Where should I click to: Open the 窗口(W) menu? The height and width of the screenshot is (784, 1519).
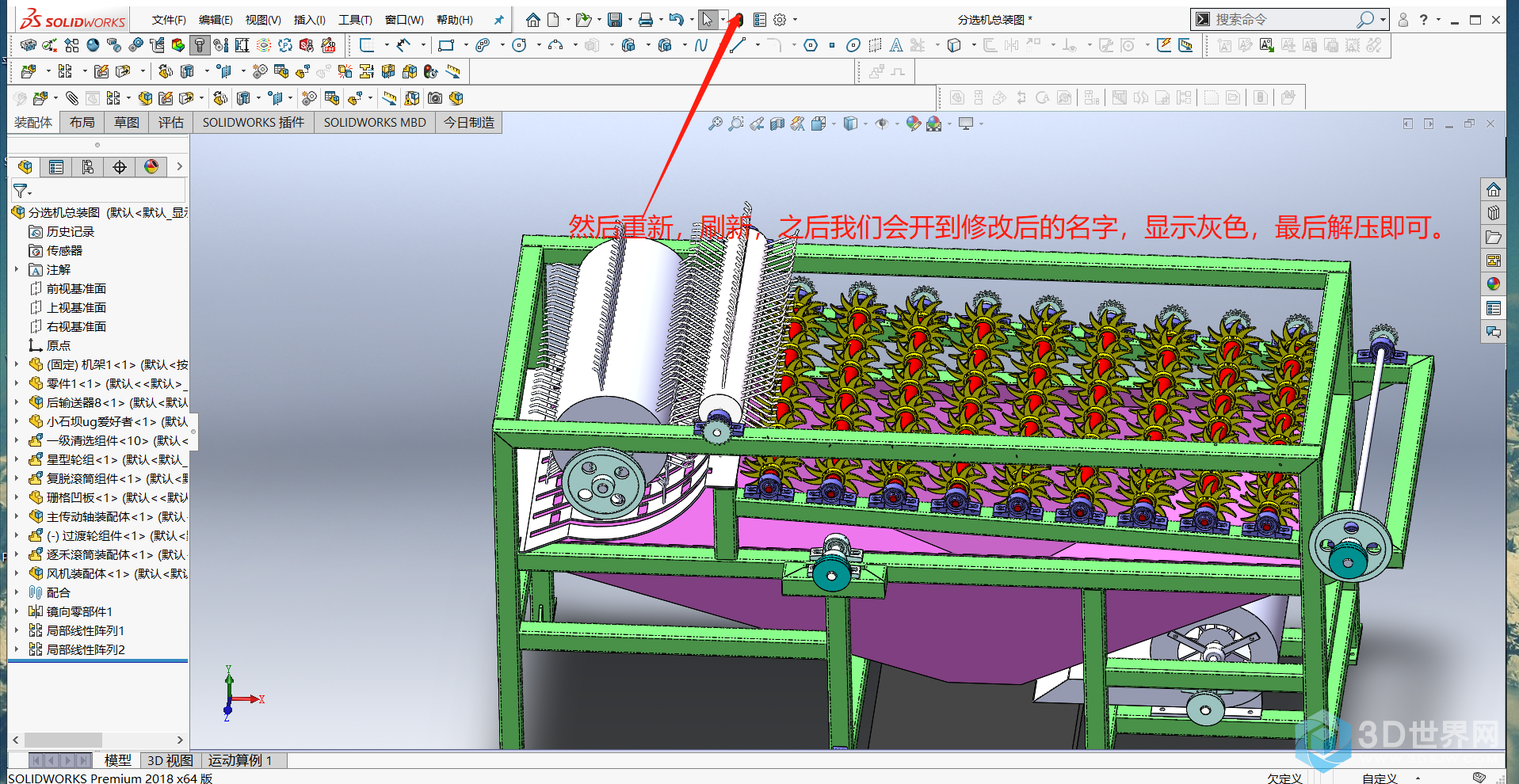404,20
